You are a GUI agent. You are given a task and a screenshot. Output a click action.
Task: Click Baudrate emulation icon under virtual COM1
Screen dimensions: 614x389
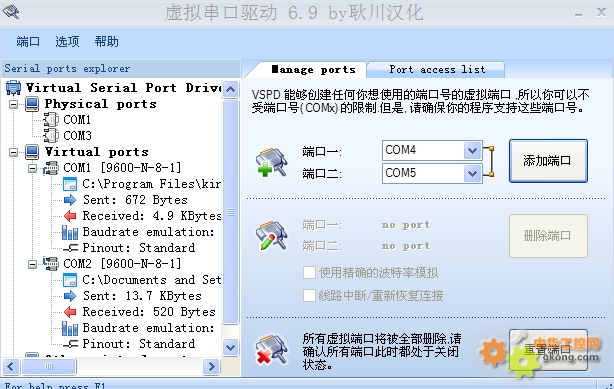[x=70, y=232]
